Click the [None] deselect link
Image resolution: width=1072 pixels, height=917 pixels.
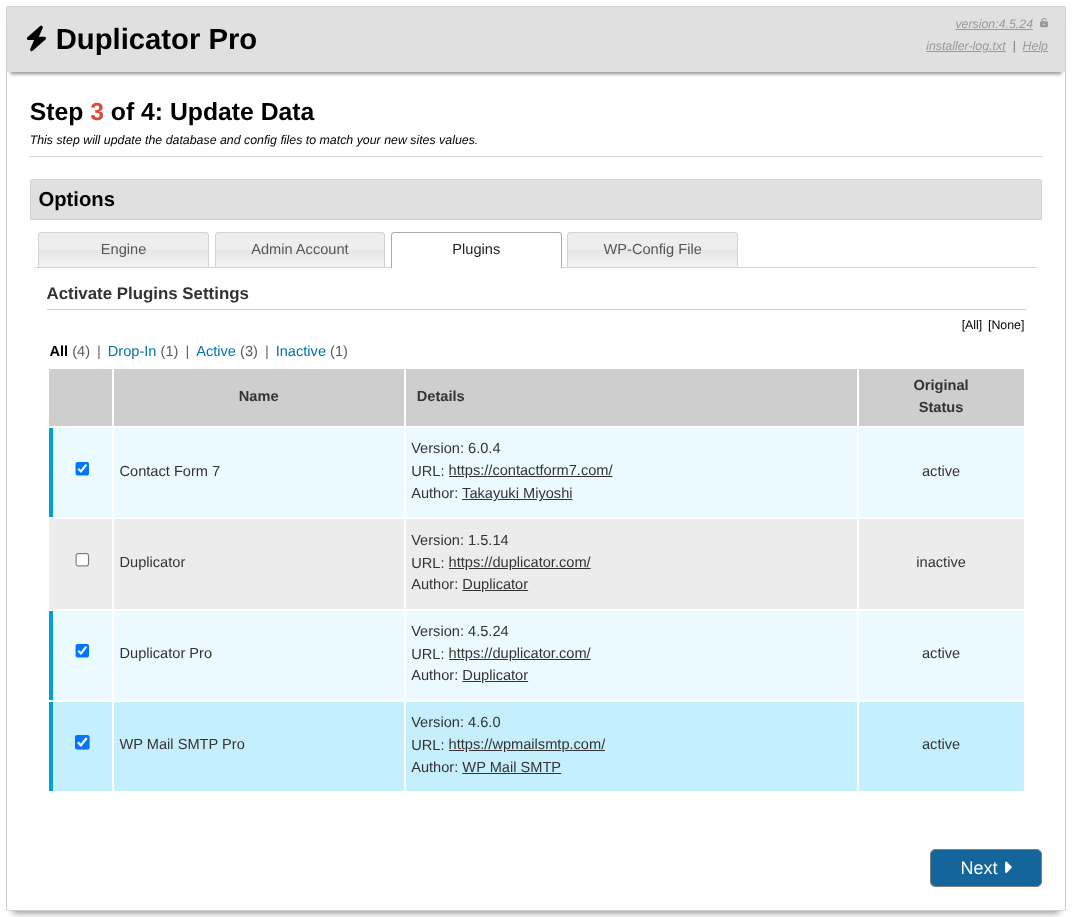pyautogui.click(x=1006, y=325)
